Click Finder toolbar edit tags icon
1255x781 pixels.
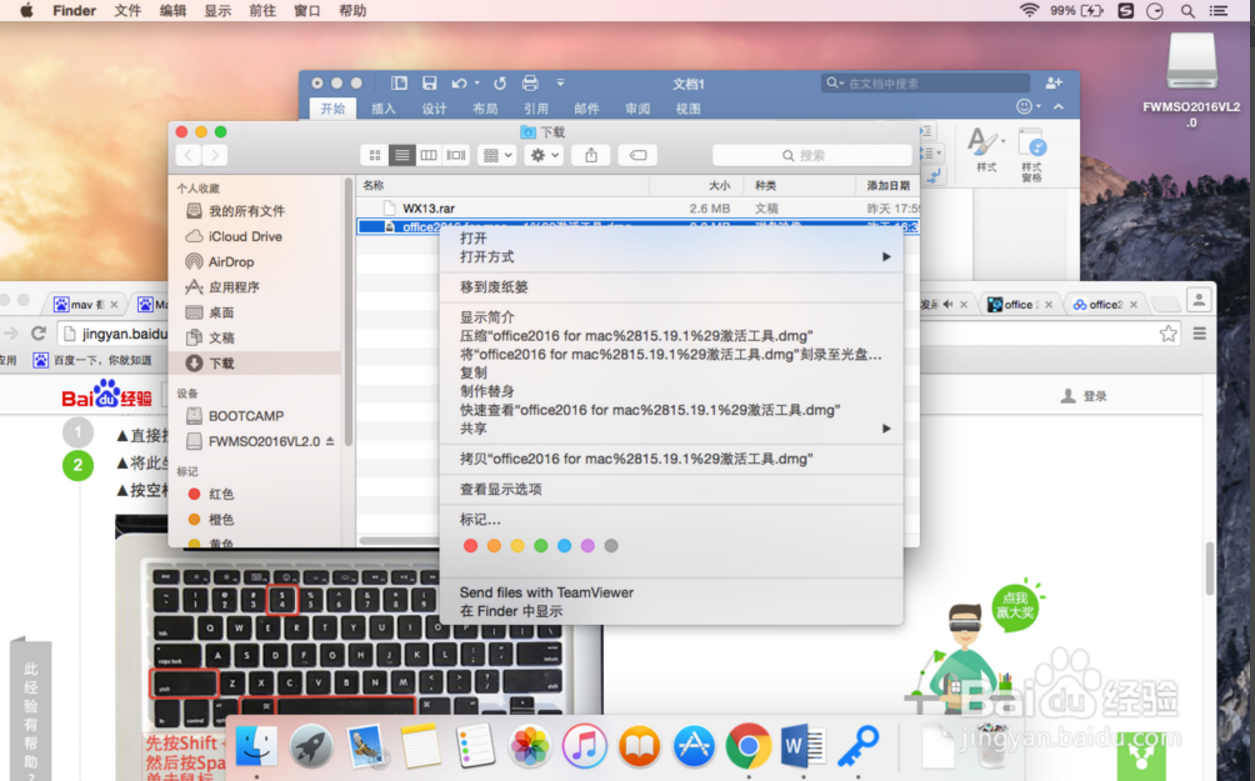click(638, 155)
